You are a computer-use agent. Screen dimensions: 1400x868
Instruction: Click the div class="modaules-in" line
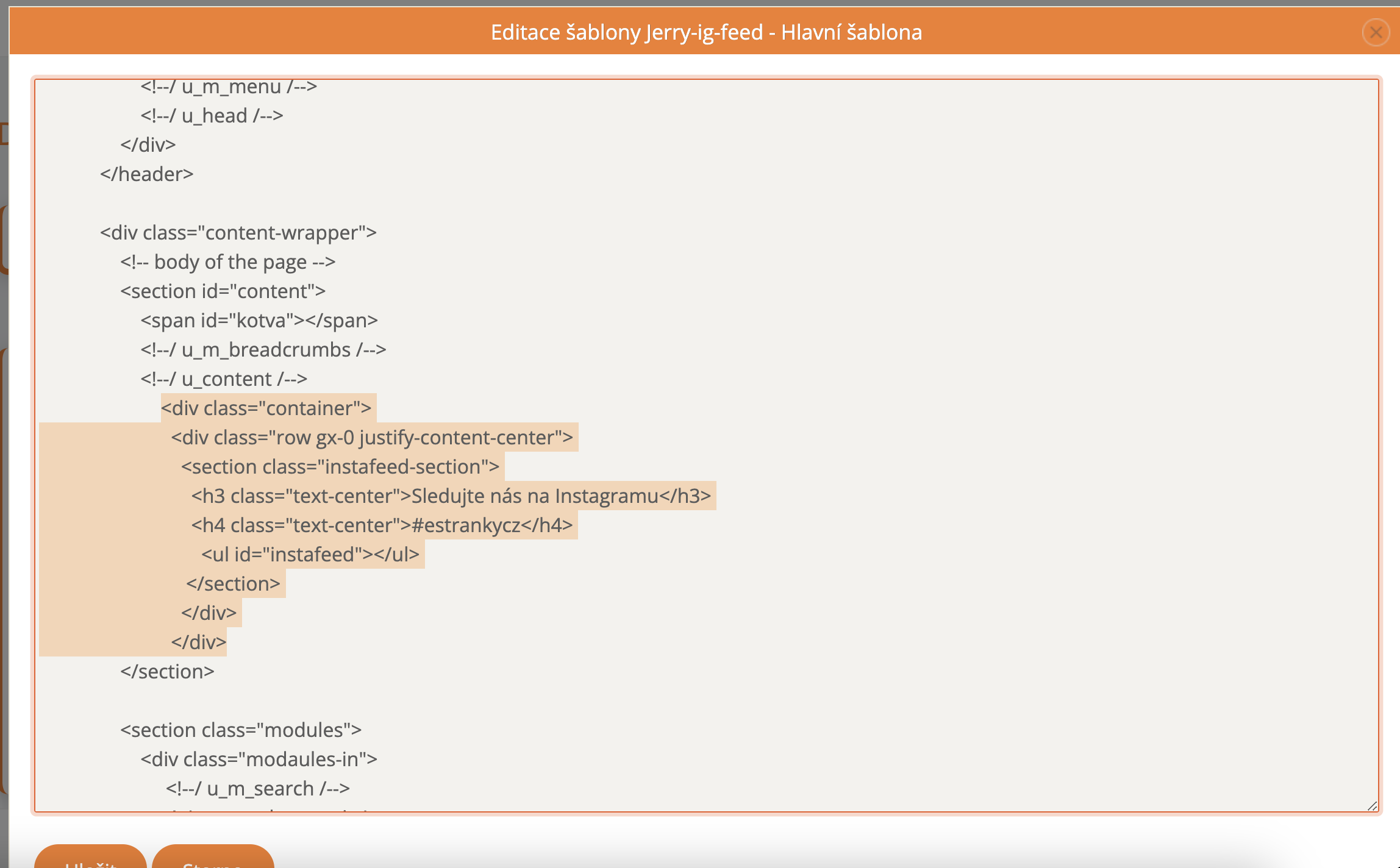(259, 759)
